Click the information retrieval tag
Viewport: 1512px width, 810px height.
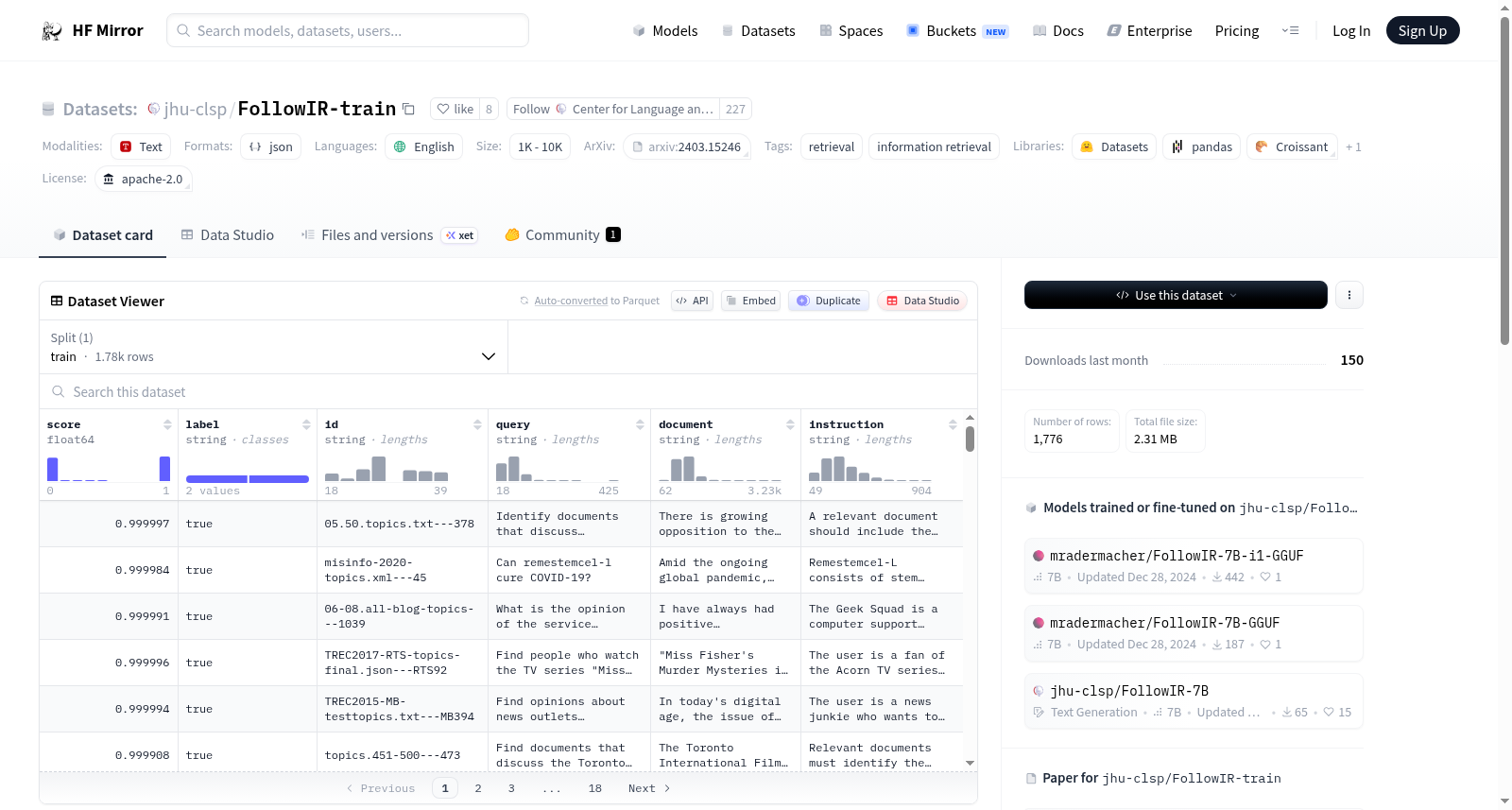934,146
